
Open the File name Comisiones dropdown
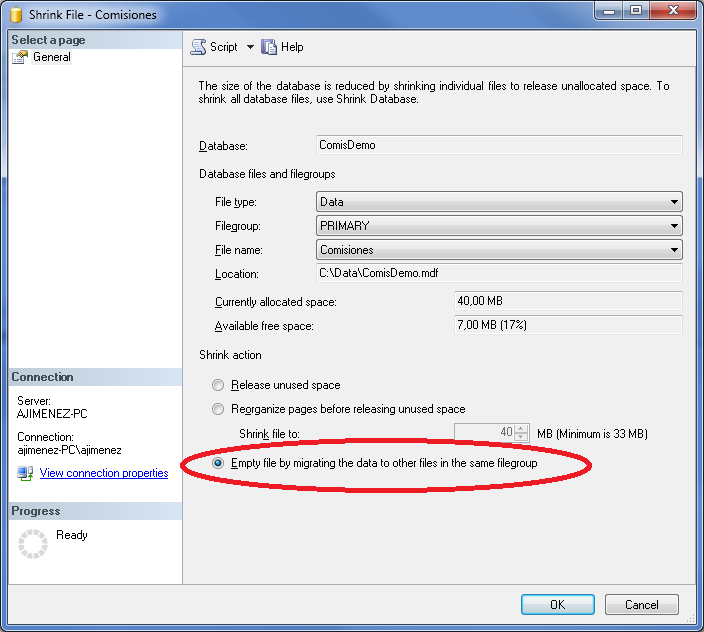(x=499, y=250)
